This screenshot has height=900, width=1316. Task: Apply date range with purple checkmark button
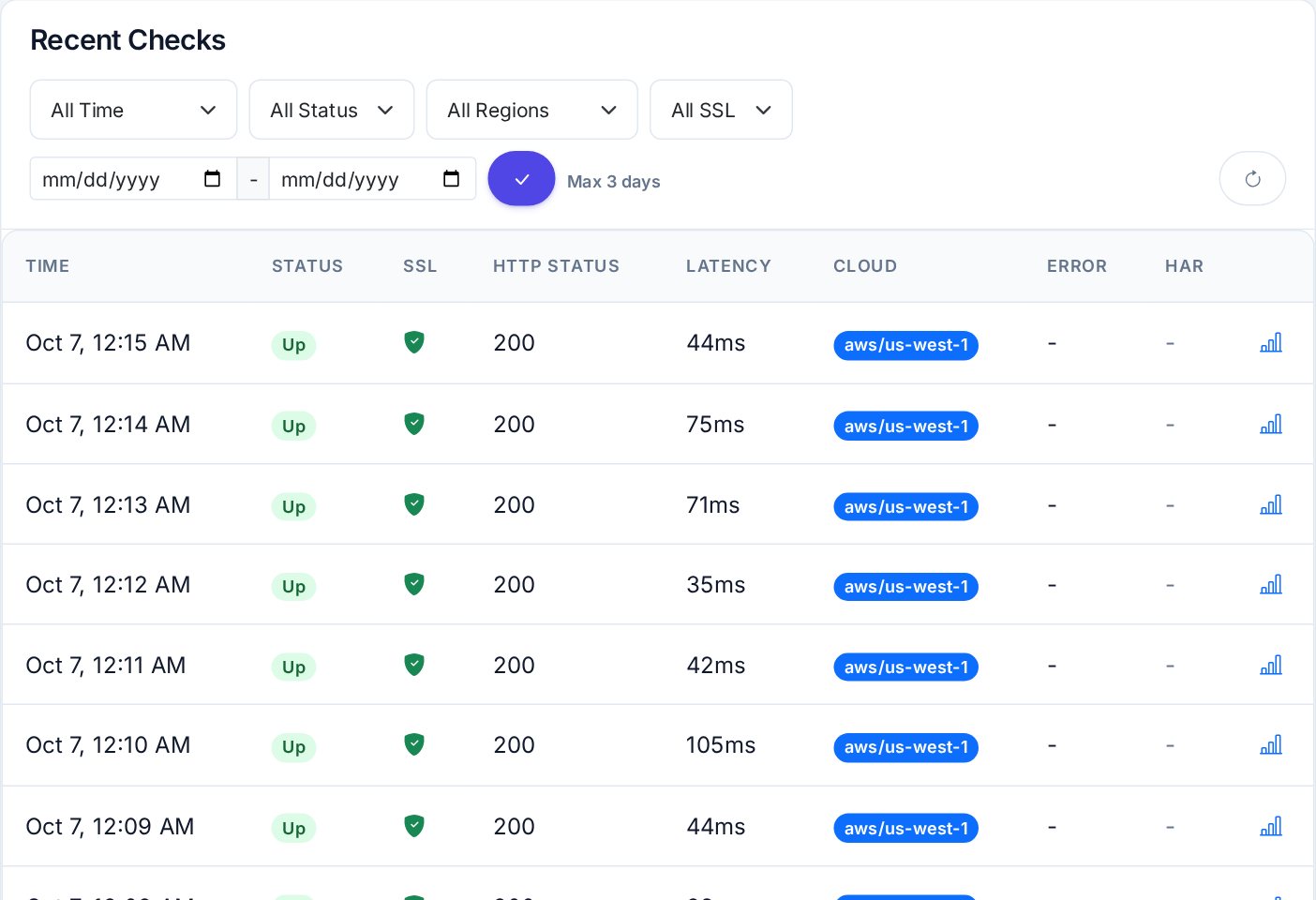522,179
